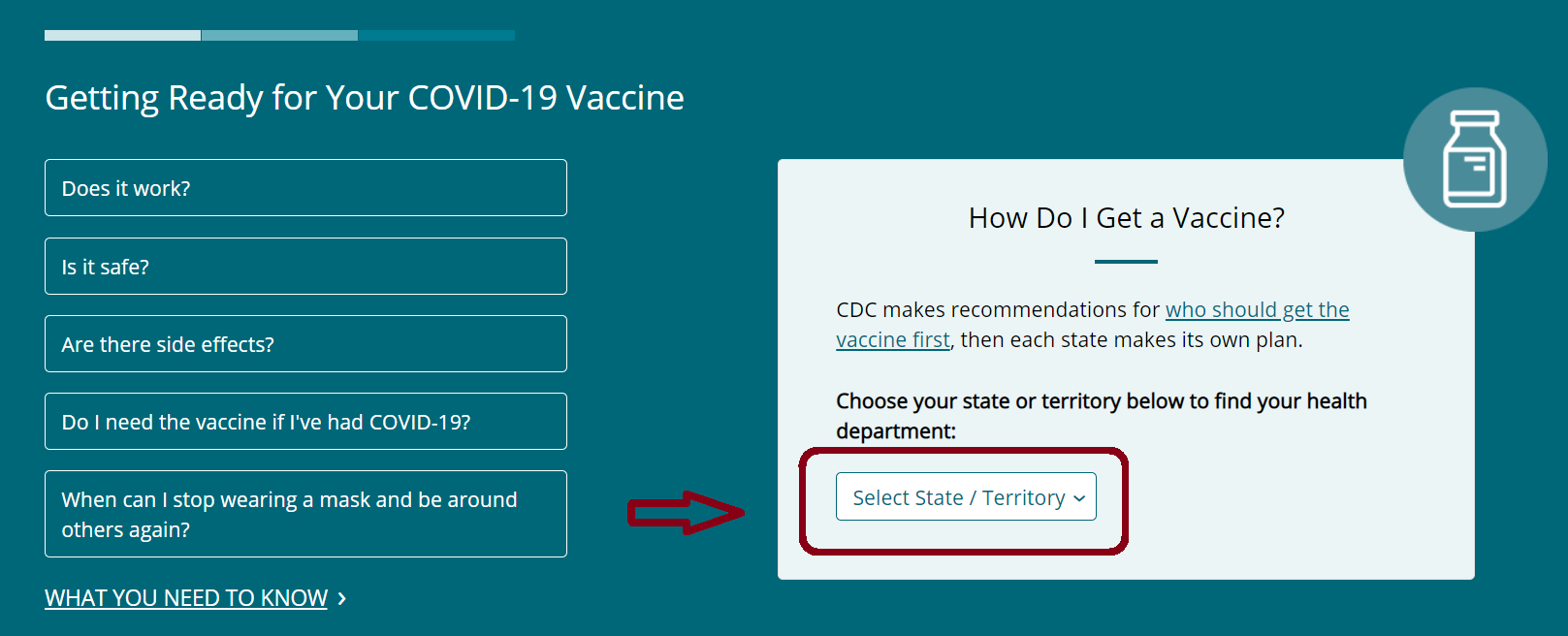Click the 'Choose your state or territory' label
Image resolution: width=1568 pixels, height=636 pixels.
click(1101, 416)
